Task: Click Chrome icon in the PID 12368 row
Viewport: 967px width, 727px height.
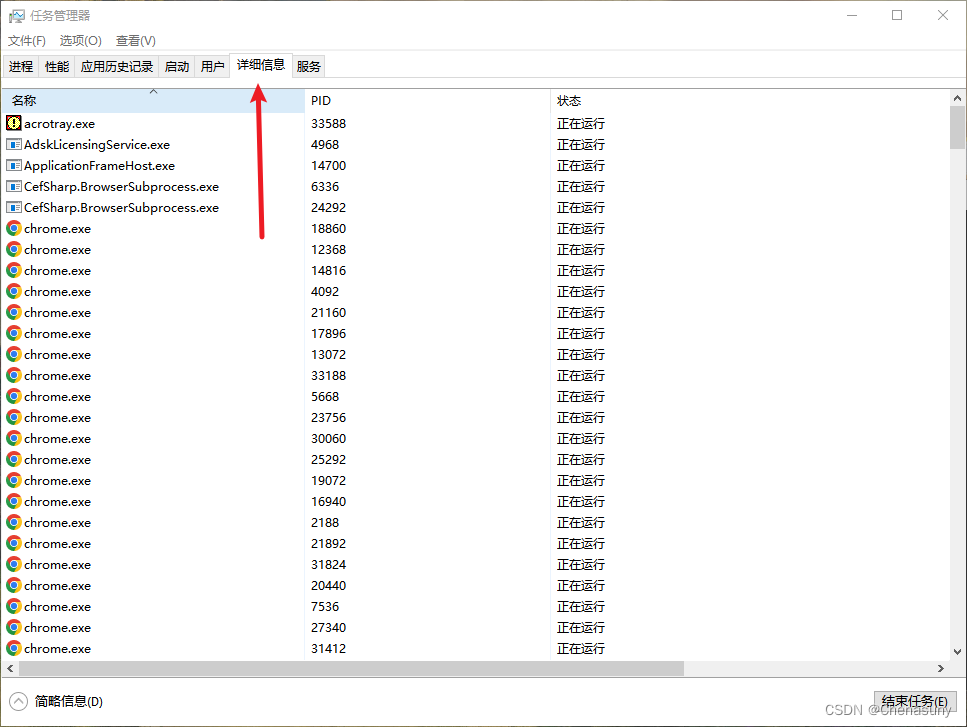Action: [14, 249]
